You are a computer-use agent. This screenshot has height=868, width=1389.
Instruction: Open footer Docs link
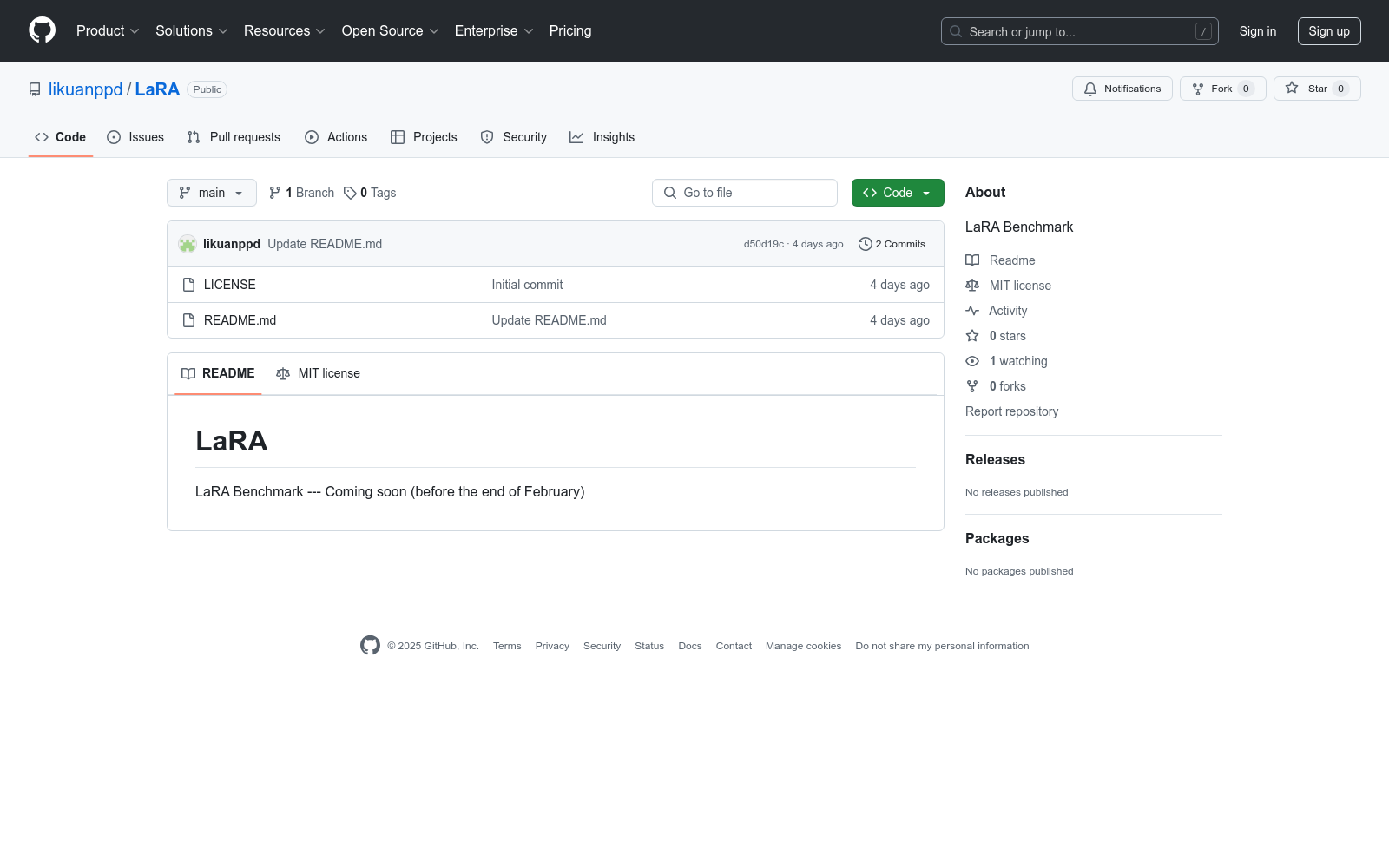[690, 646]
